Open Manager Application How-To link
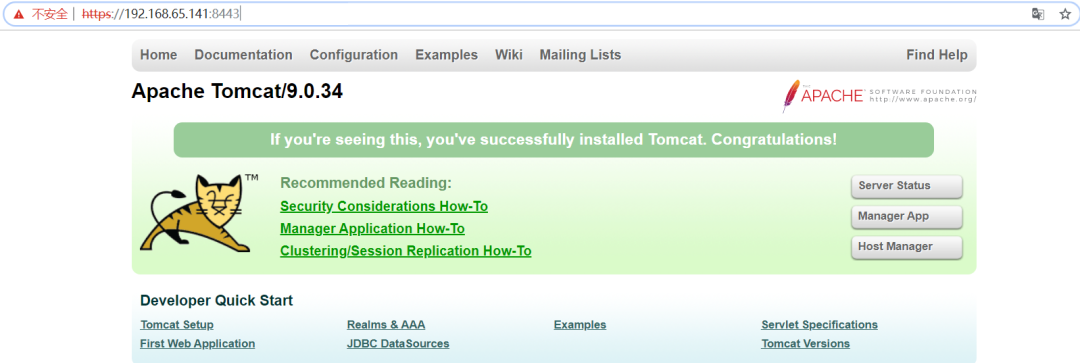 (x=372, y=229)
